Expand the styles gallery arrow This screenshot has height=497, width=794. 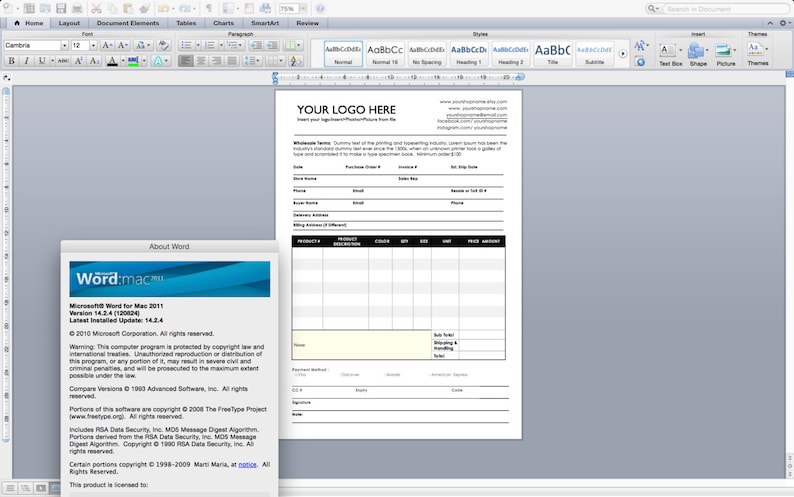[623, 54]
